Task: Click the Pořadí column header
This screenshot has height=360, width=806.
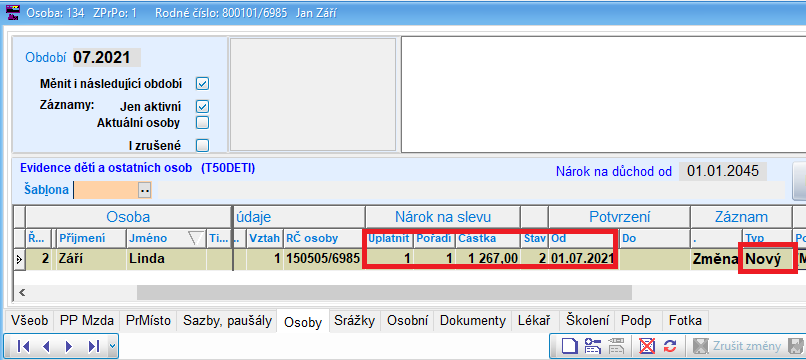Action: (434, 238)
